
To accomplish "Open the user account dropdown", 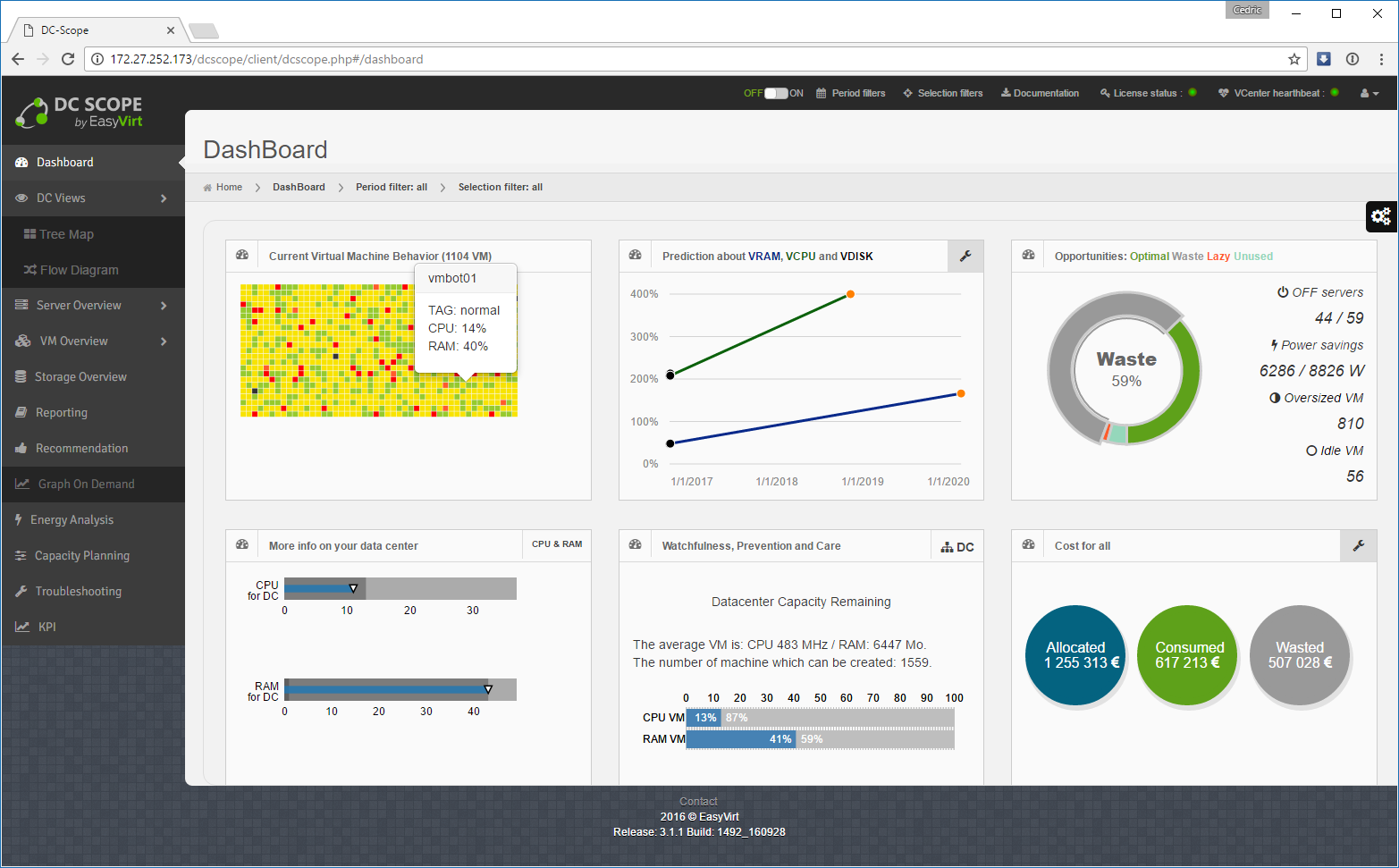I will coord(1369,93).
